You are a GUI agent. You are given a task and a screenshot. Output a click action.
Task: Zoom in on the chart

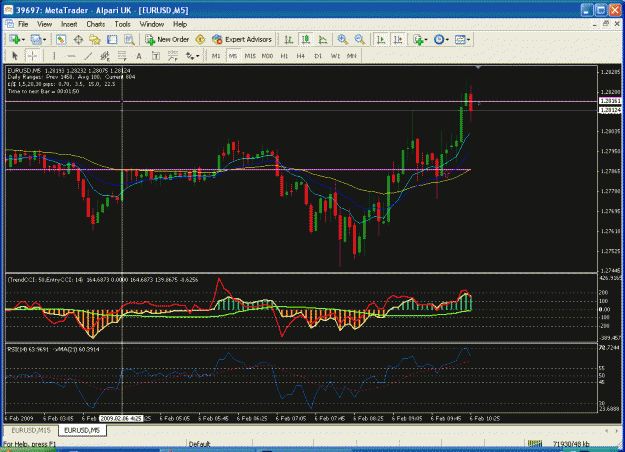coord(342,39)
